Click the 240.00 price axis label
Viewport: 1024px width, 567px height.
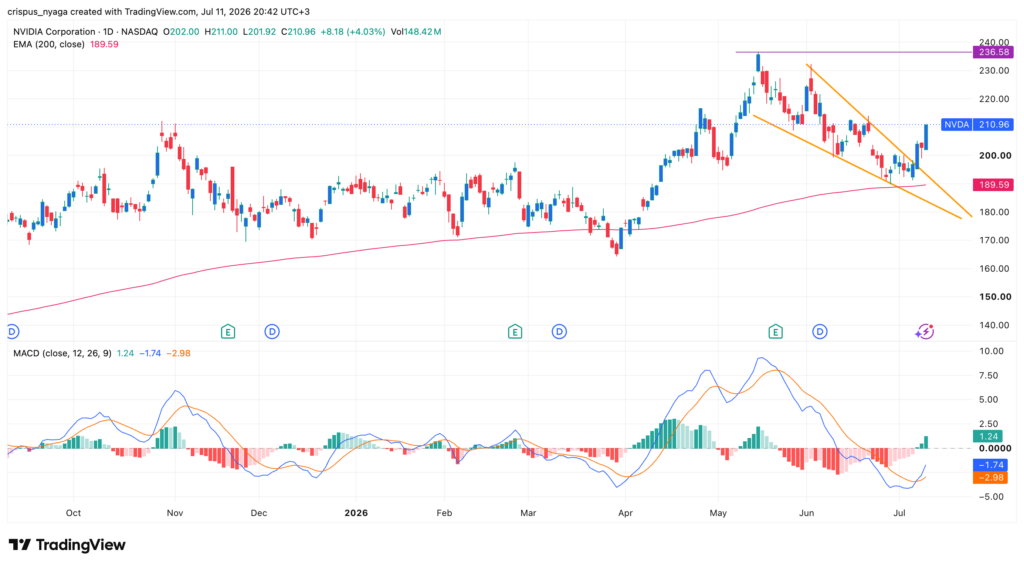pyautogui.click(x=994, y=42)
